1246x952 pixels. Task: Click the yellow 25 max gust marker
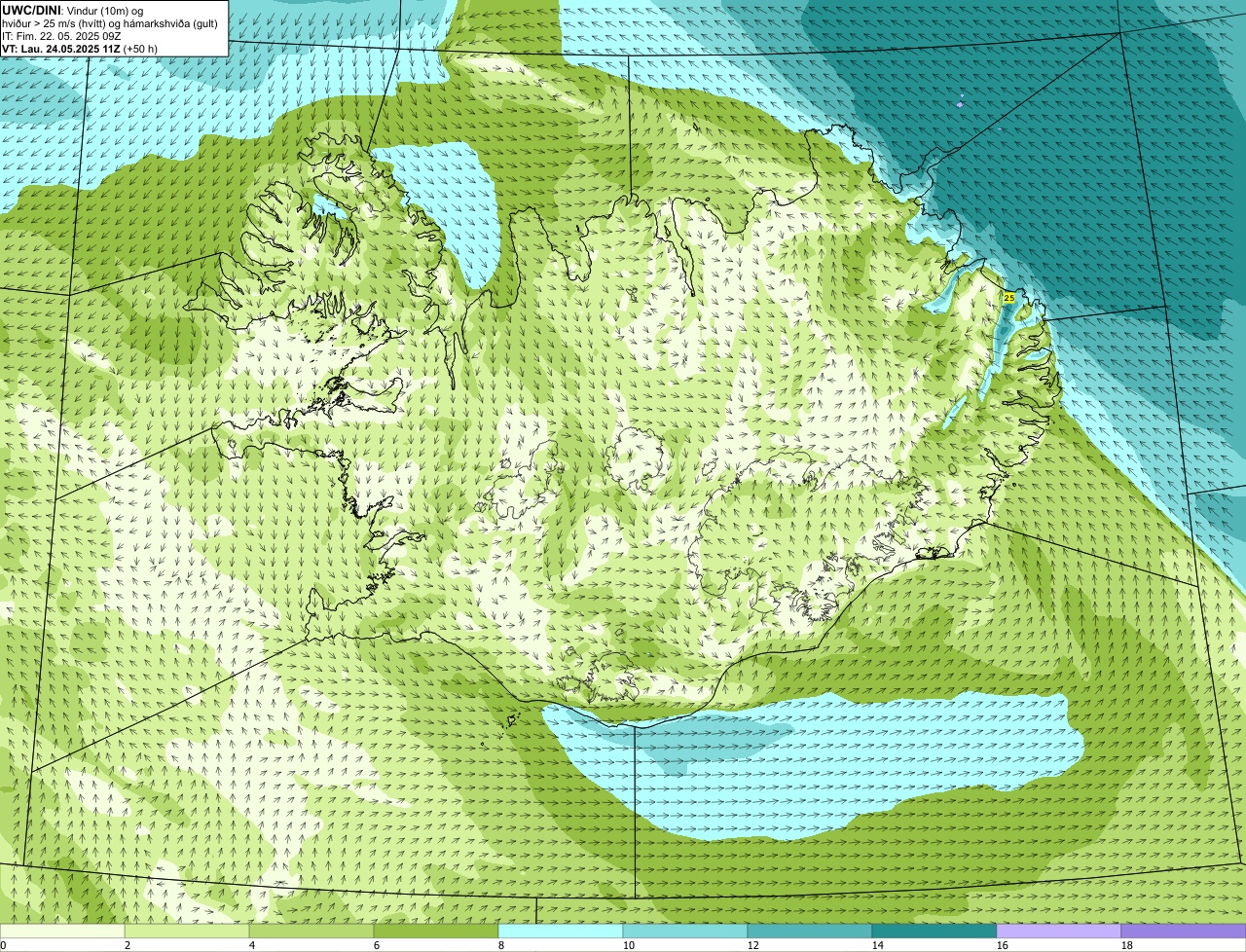pyautogui.click(x=1009, y=297)
